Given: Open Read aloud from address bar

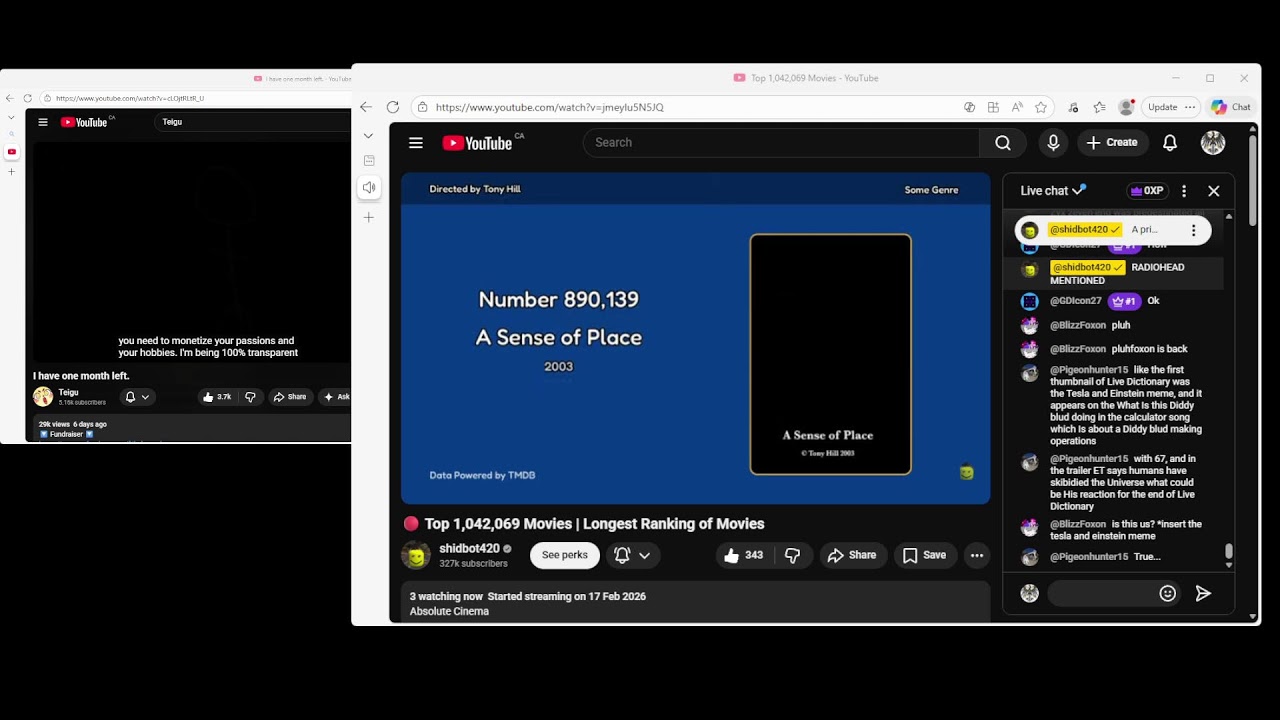Looking at the screenshot, I should tap(1017, 107).
